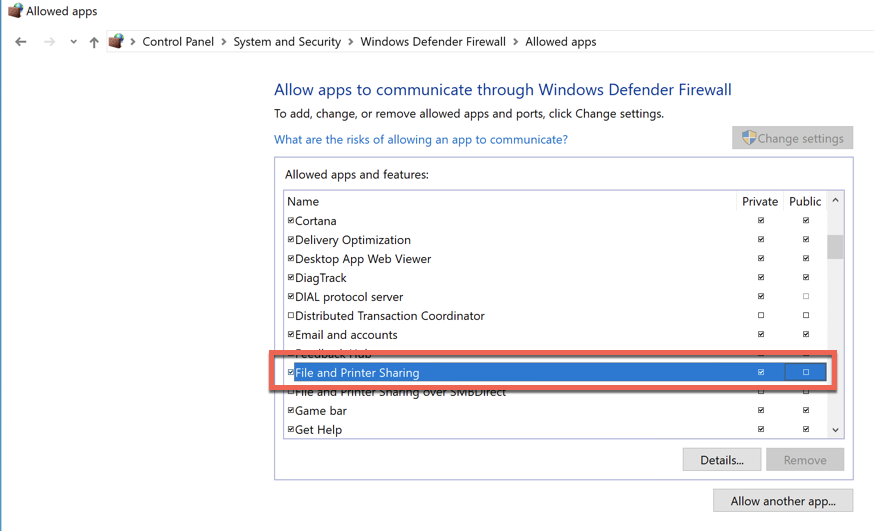Viewport: 874px width, 531px height.
Task: Toggle Delivery Optimization Private checkbox
Action: 761,240
